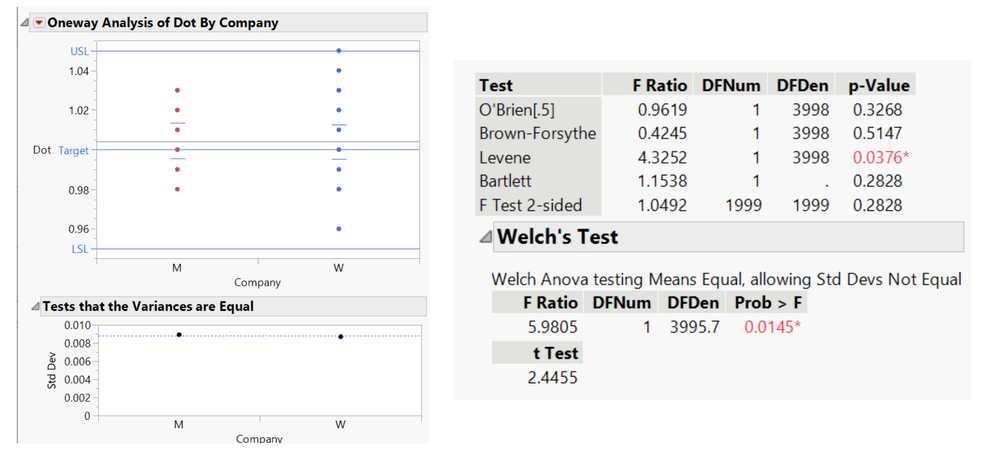Open the red triangle menu for Oneway Analysis
This screenshot has height=452, width=998.
[x=39, y=23]
